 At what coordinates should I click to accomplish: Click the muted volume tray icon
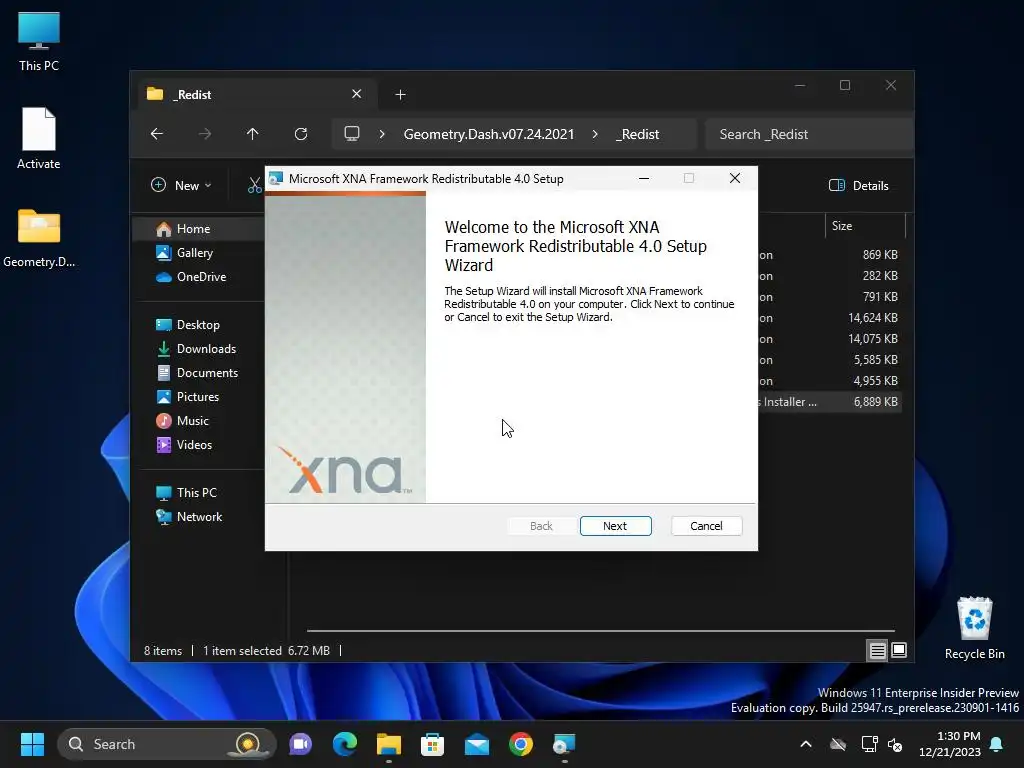click(x=895, y=744)
